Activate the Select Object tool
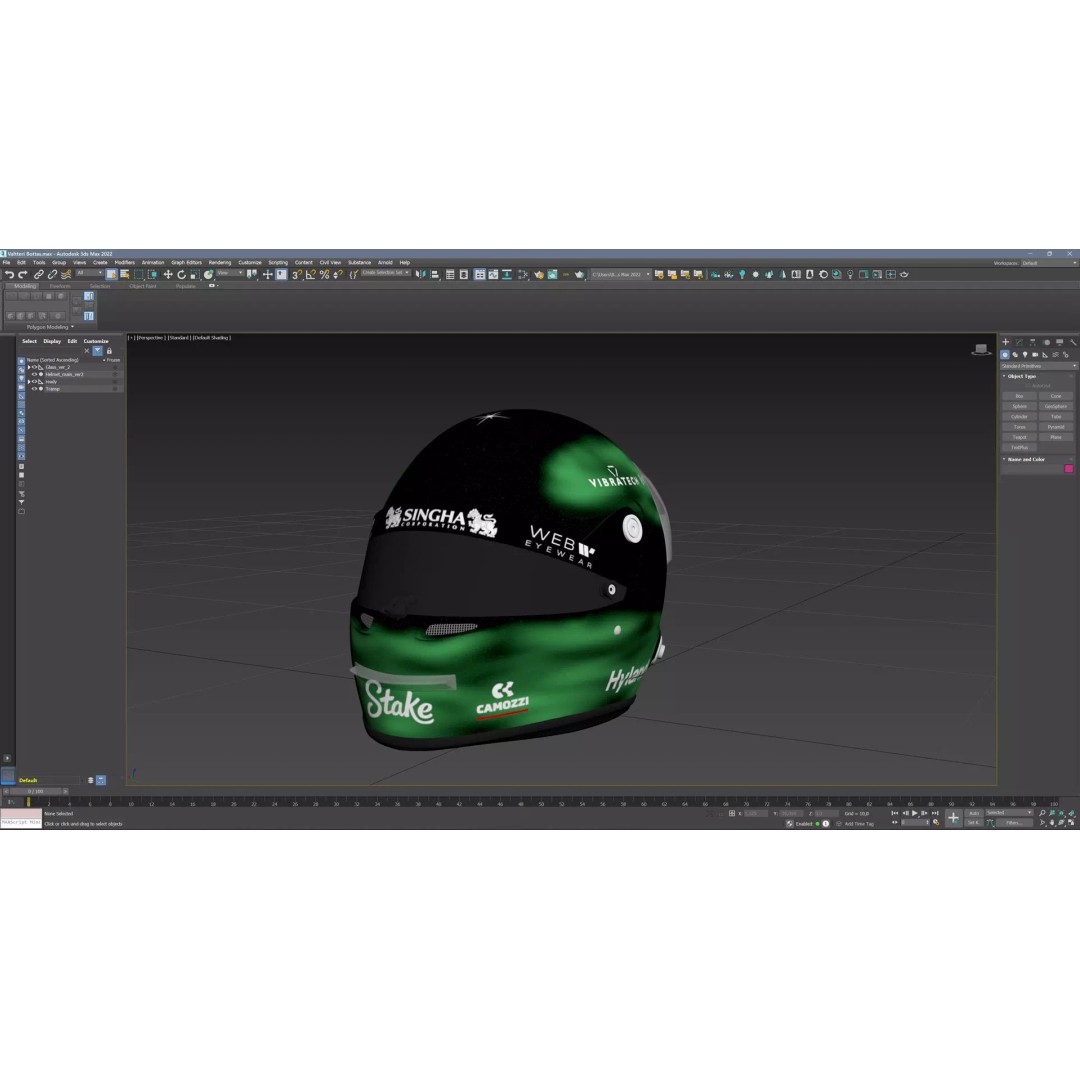Image resolution: width=1080 pixels, height=1080 pixels. [x=111, y=274]
